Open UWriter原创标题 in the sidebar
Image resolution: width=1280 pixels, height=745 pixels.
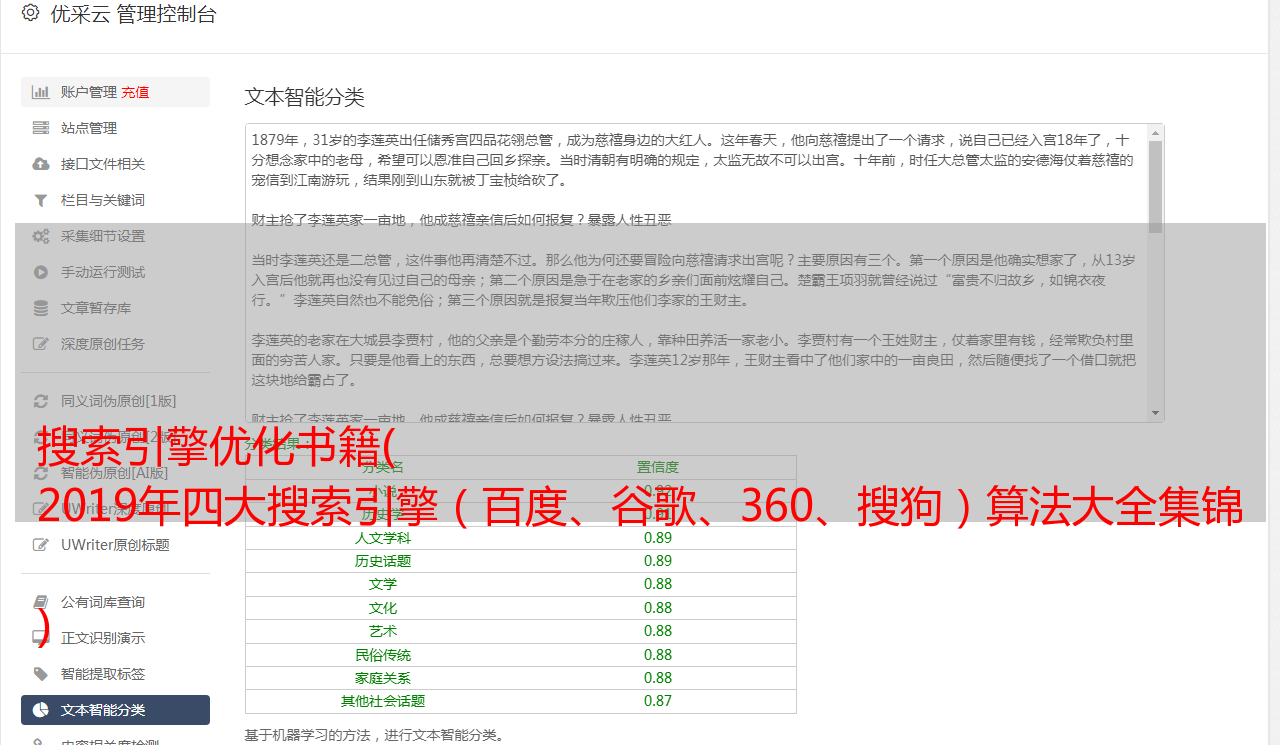pos(115,545)
